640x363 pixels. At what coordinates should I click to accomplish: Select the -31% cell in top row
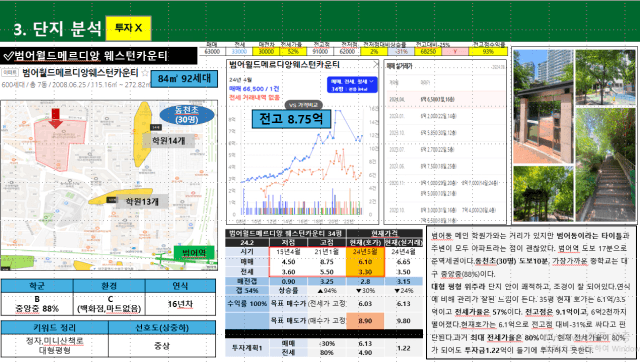[401, 51]
